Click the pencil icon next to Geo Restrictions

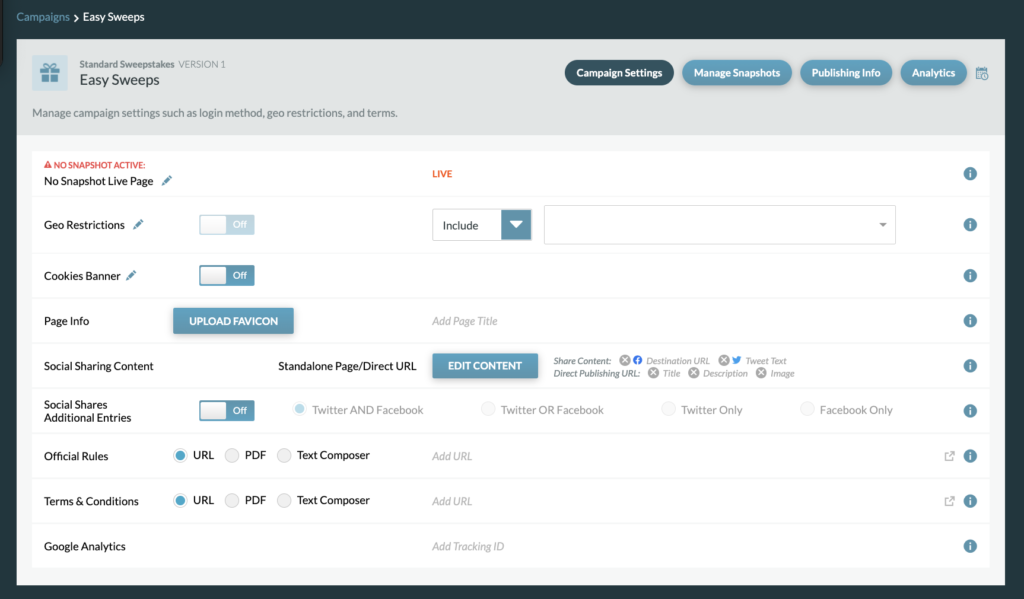tap(138, 225)
